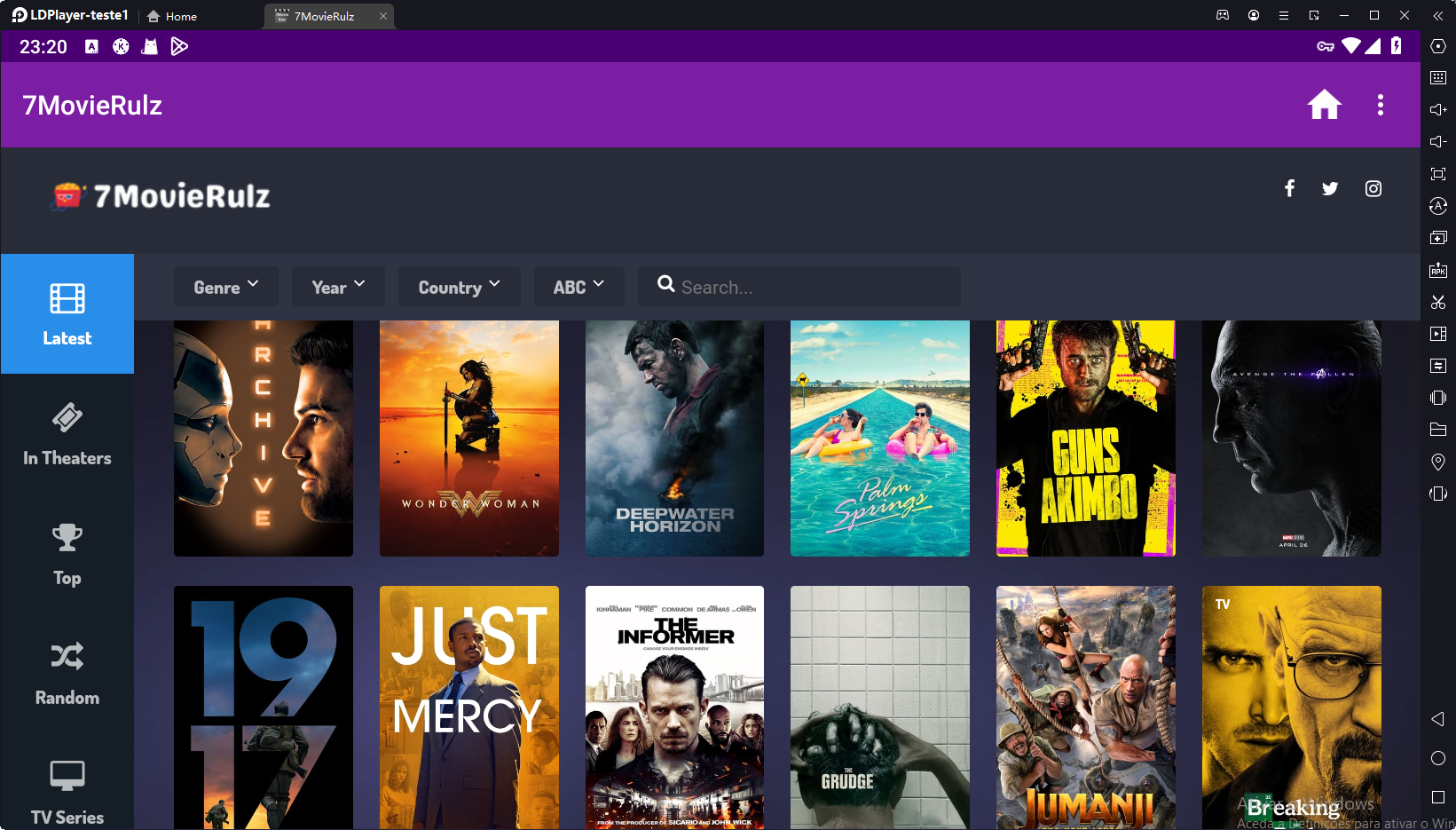Open the Year filter dropdown

coord(337,286)
